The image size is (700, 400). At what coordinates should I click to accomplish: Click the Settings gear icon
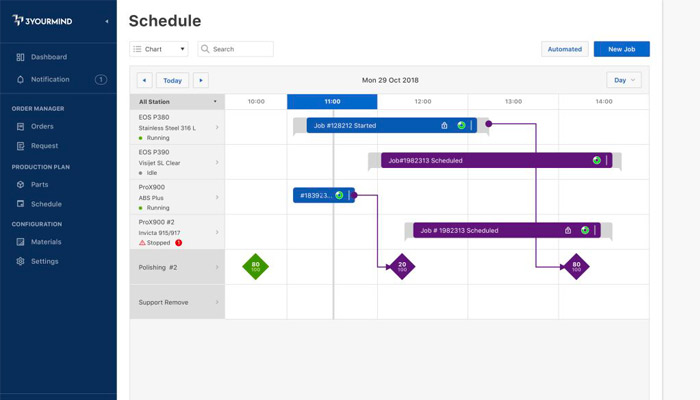[x=21, y=261]
